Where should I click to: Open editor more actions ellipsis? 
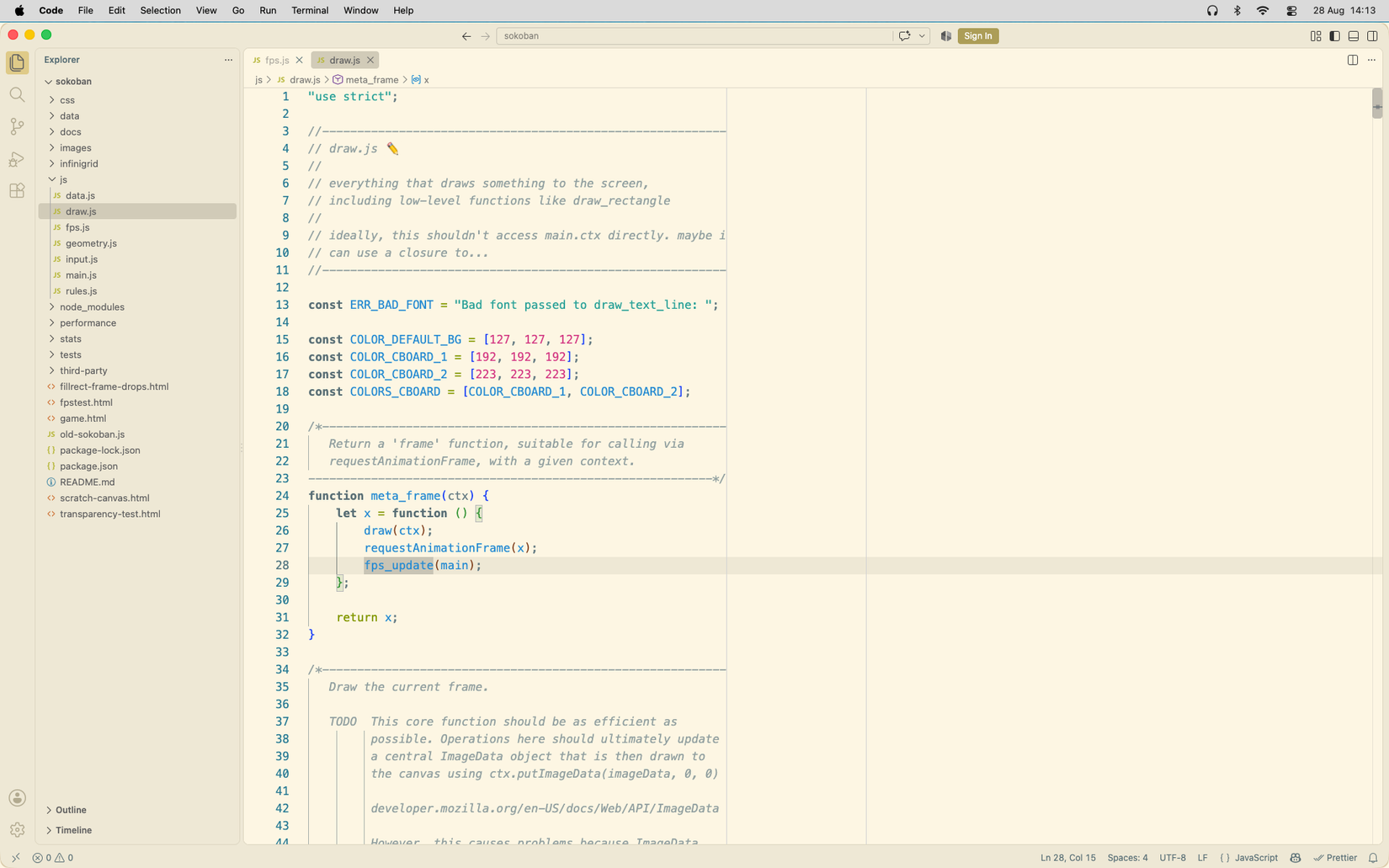tap(1371, 60)
